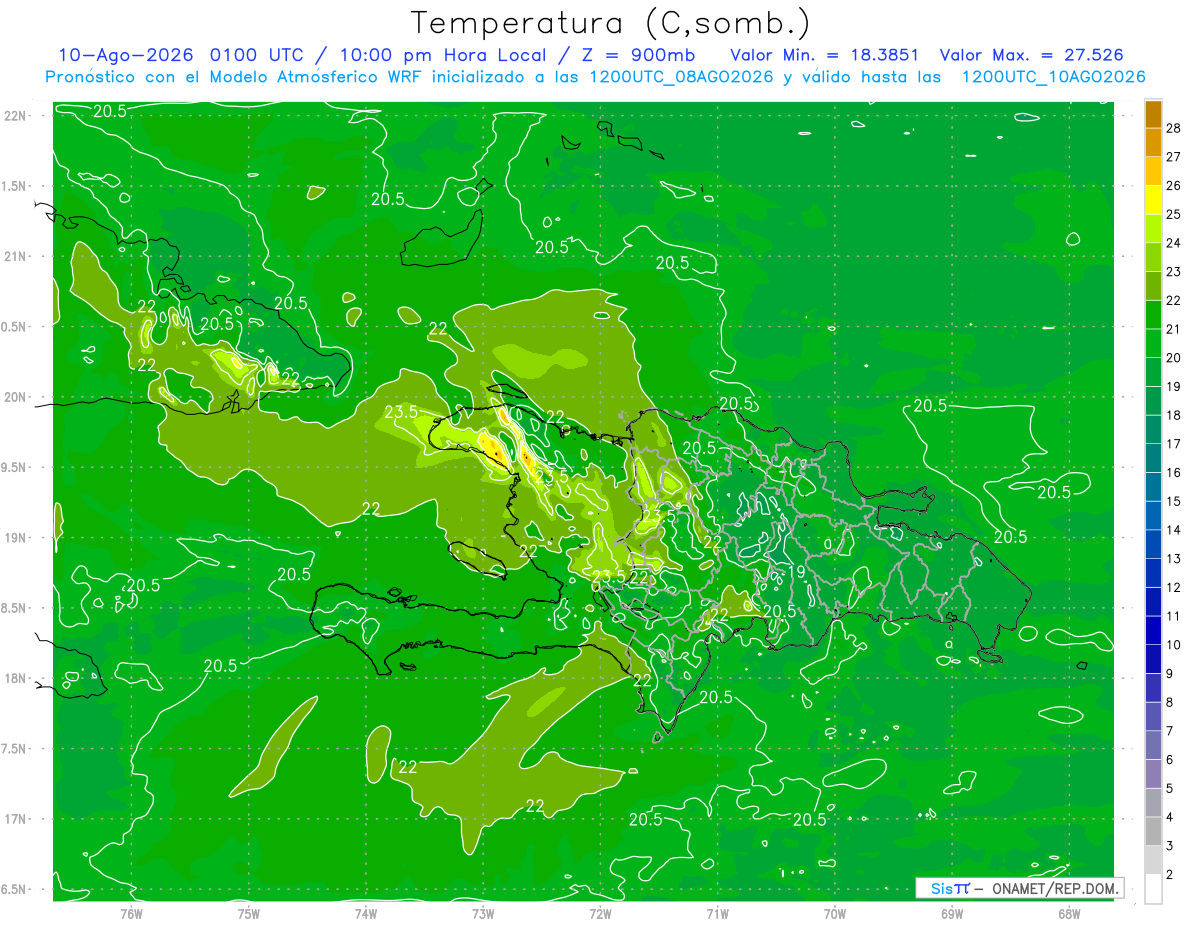Click the 22N latitude axis label
Viewport: 1200px width, 927px height.
click(15, 116)
